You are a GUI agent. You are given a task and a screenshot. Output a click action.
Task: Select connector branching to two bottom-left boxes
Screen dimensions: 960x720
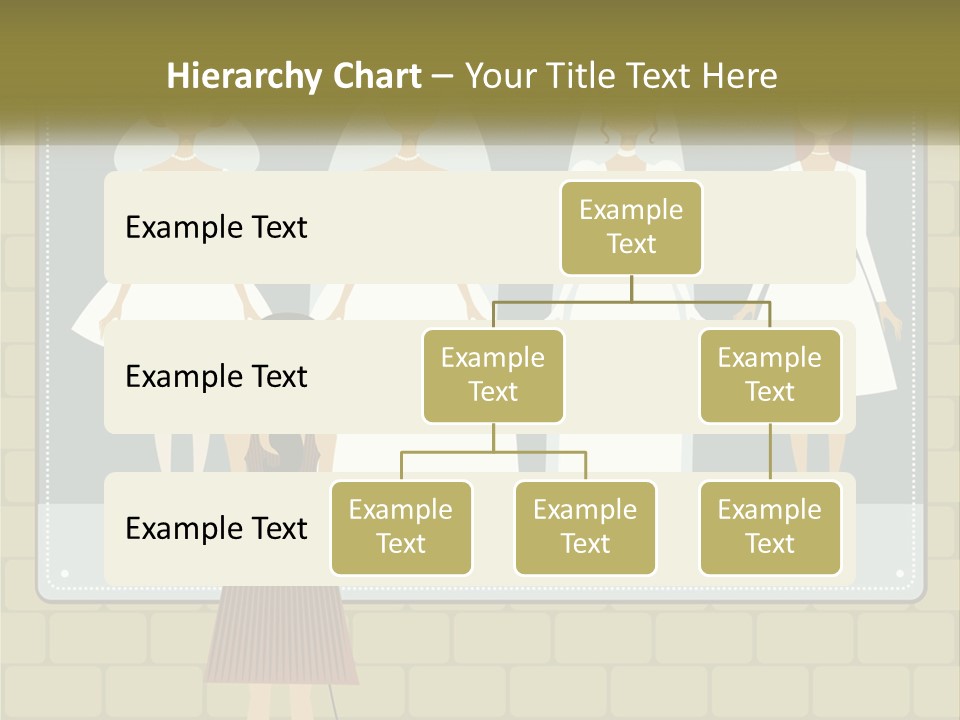[493, 452]
